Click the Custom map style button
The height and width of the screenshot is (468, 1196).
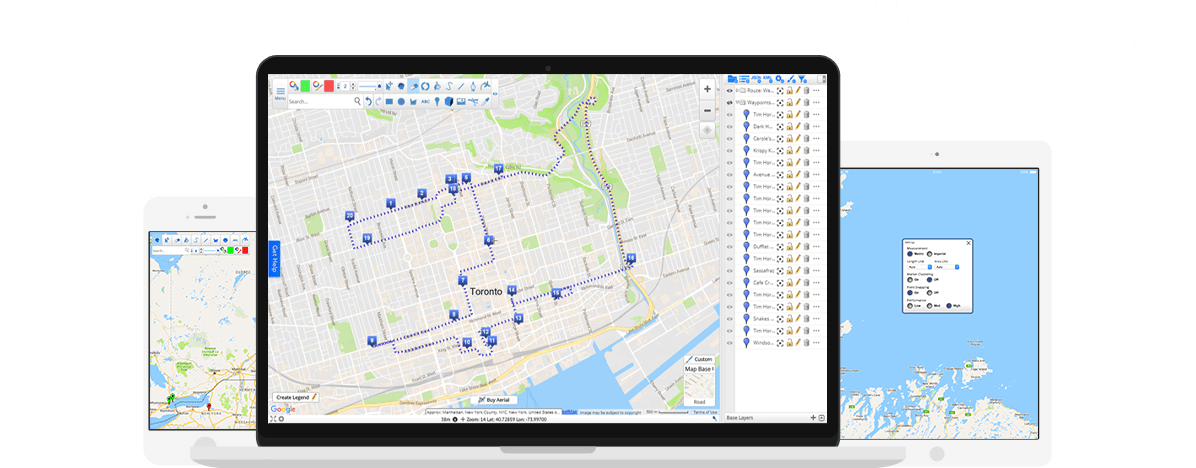click(x=699, y=359)
